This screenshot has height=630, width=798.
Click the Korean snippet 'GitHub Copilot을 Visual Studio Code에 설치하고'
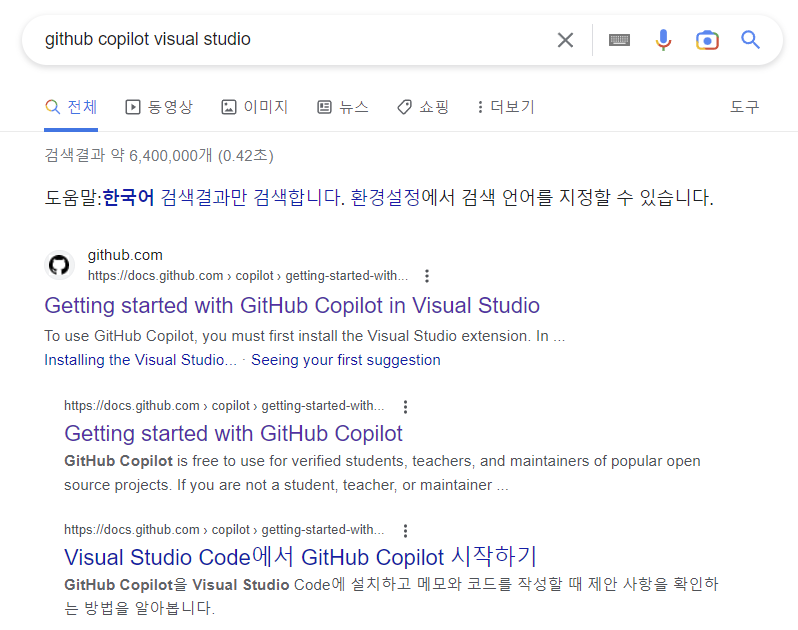pos(238,585)
